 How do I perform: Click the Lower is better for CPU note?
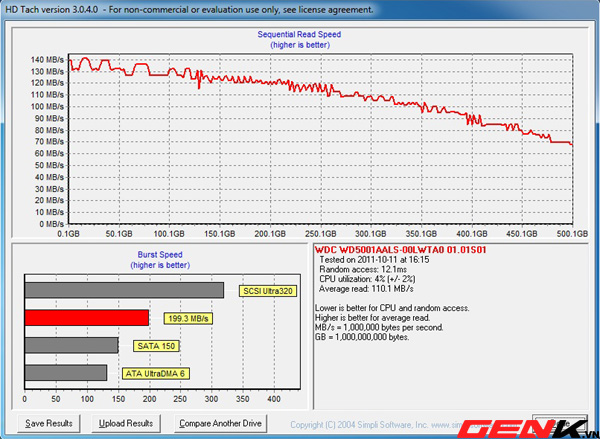(392, 308)
